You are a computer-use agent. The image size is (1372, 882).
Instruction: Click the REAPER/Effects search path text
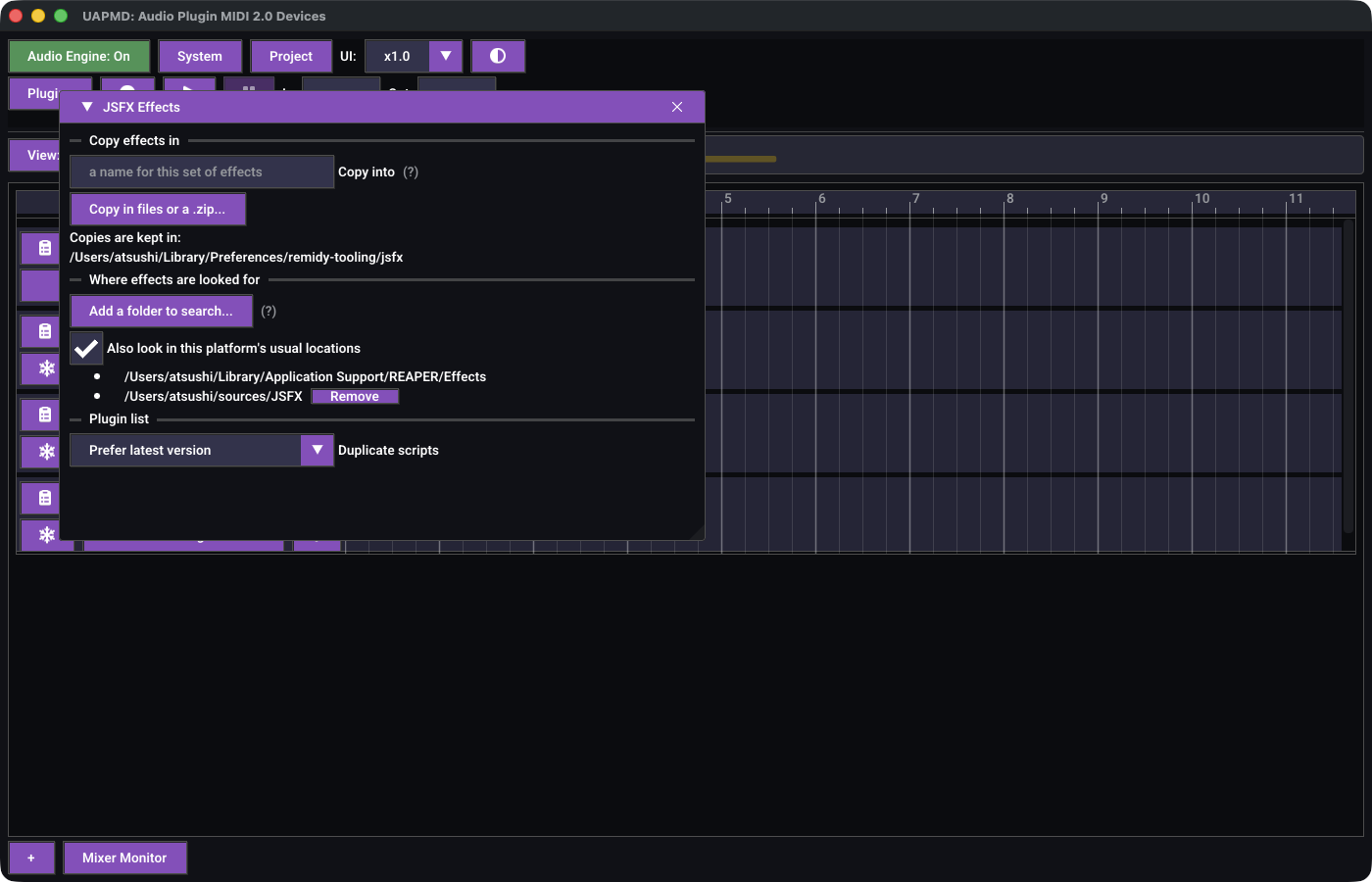tap(305, 376)
